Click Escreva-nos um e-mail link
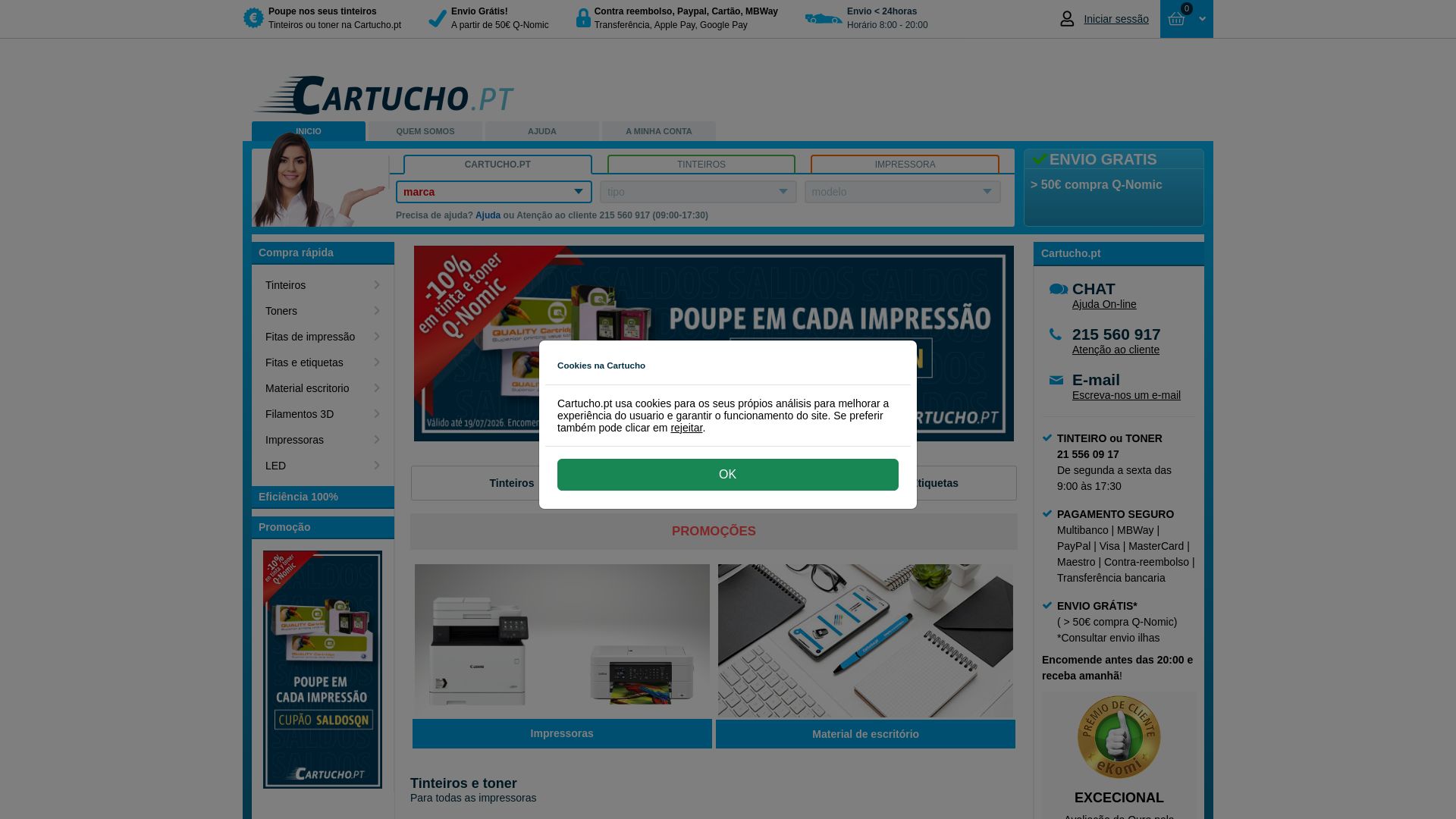The image size is (1456, 819). (x=1126, y=395)
